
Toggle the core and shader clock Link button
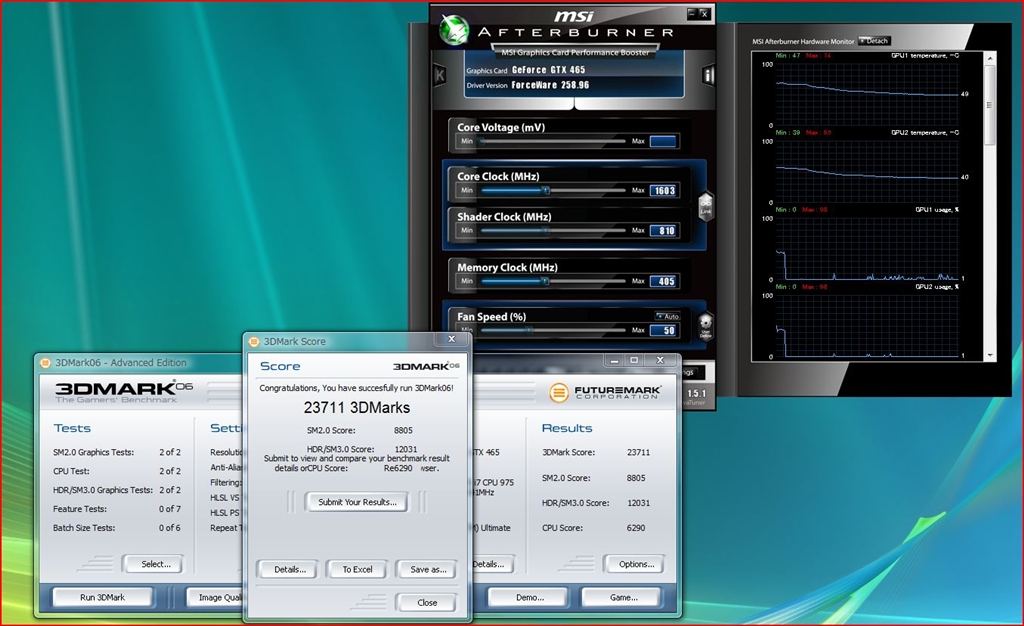[x=705, y=207]
